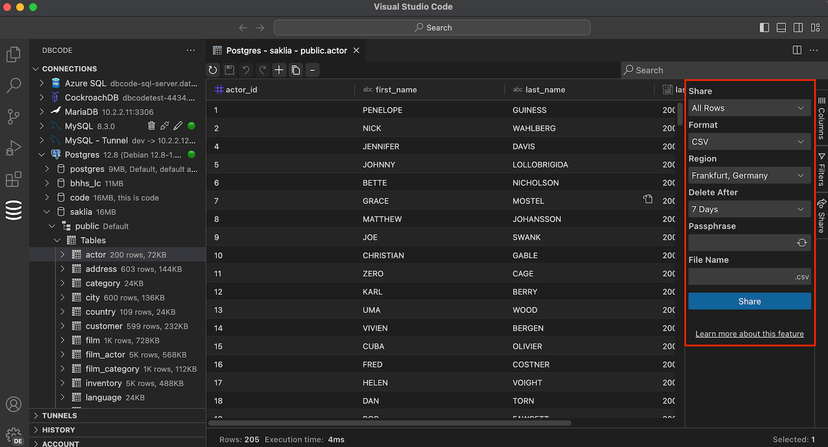Open the Source Control view
Image resolution: width=828 pixels, height=447 pixels.
pos(13,116)
